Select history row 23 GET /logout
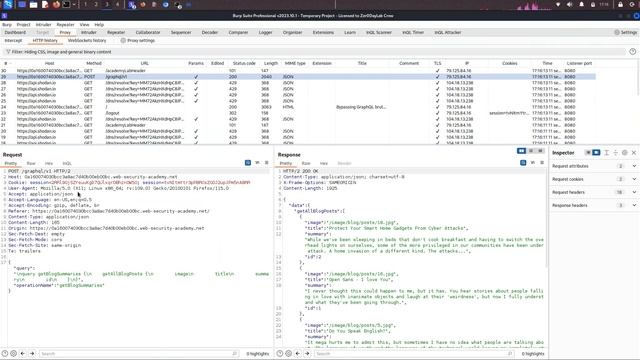 pos(298,113)
